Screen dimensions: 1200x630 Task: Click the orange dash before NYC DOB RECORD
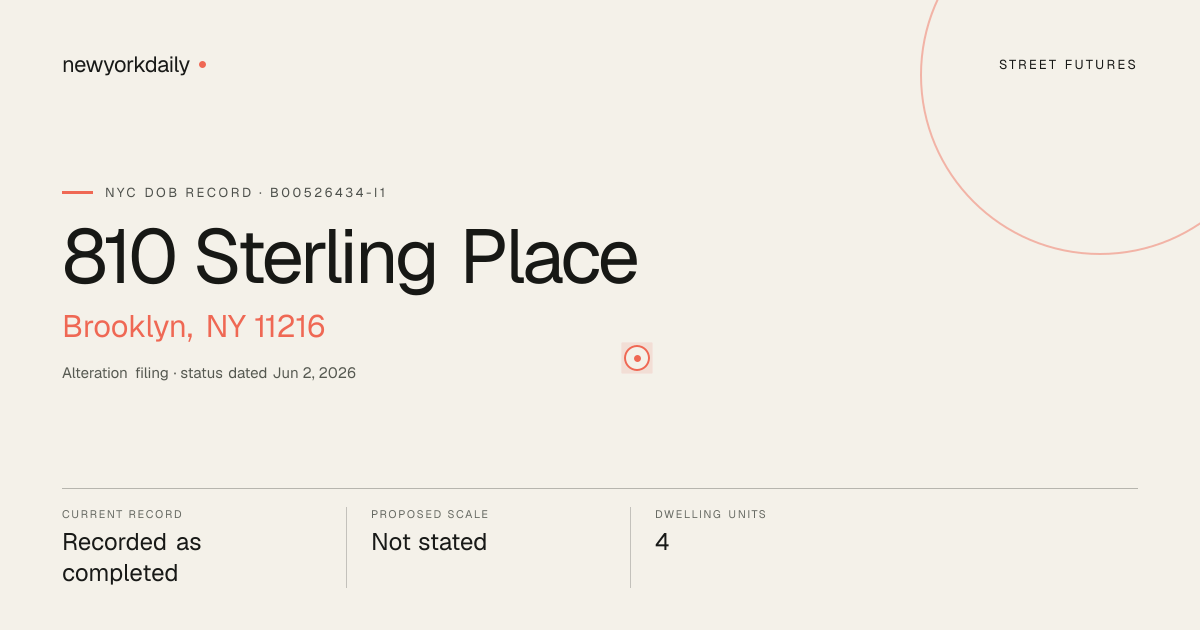click(77, 192)
